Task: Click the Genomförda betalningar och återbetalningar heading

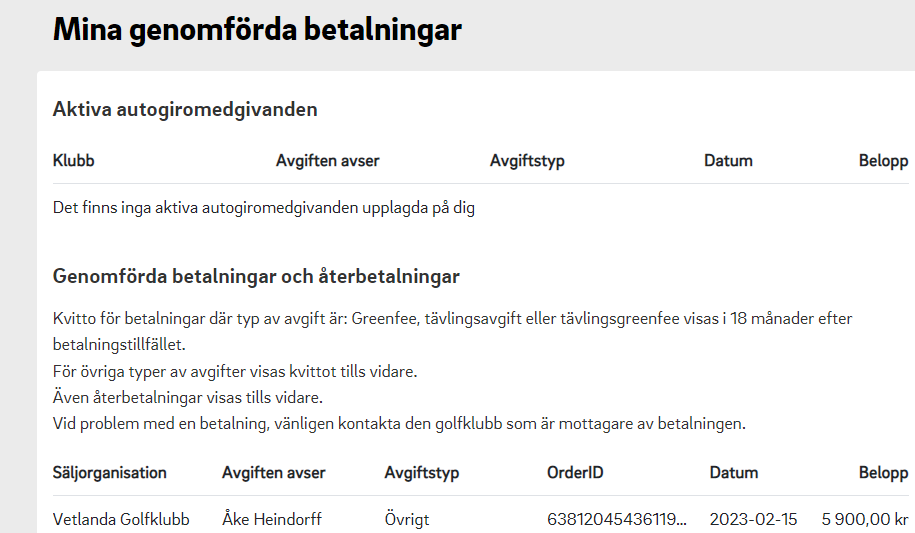Action: point(256,277)
